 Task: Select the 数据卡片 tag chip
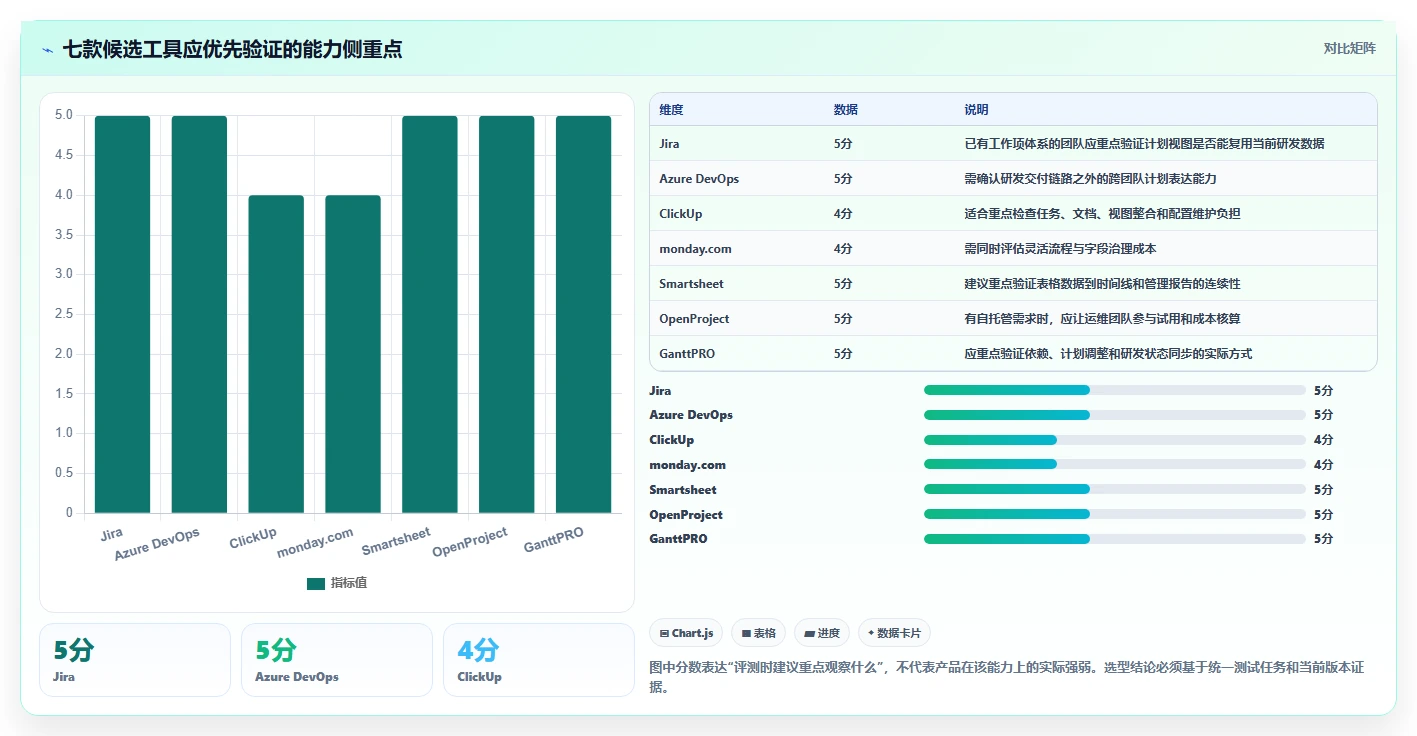894,633
